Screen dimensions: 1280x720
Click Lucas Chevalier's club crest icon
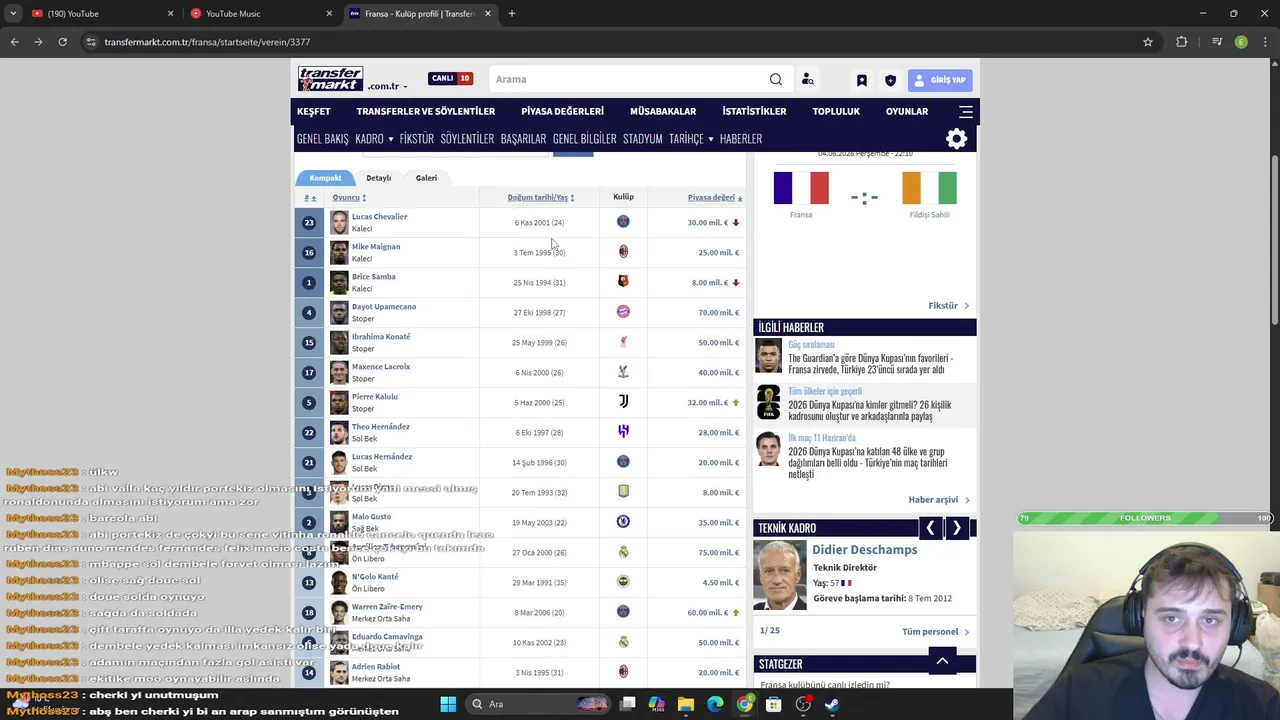pyautogui.click(x=623, y=222)
